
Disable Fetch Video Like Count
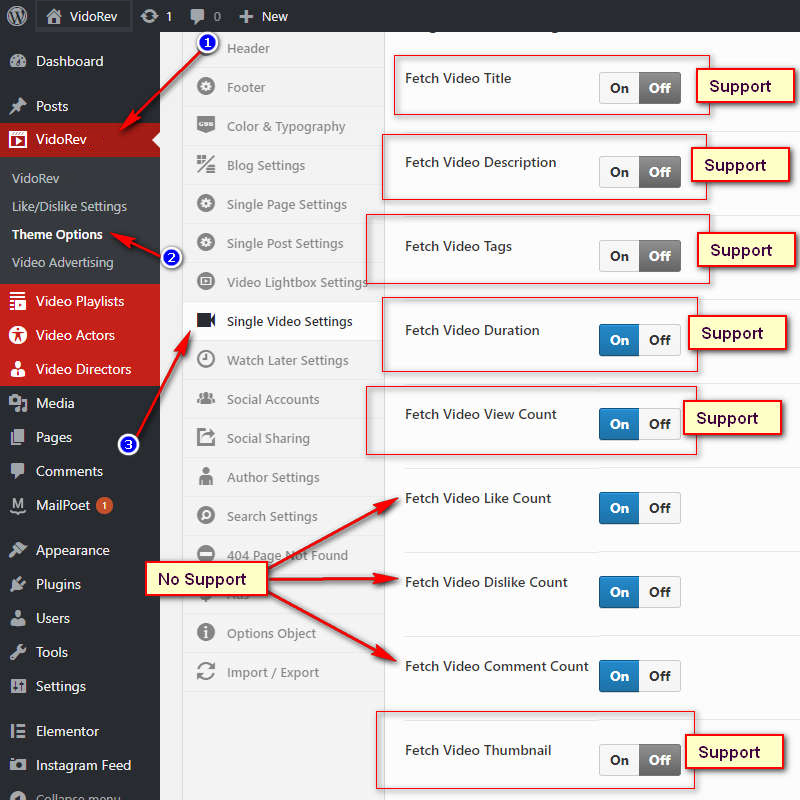point(659,508)
